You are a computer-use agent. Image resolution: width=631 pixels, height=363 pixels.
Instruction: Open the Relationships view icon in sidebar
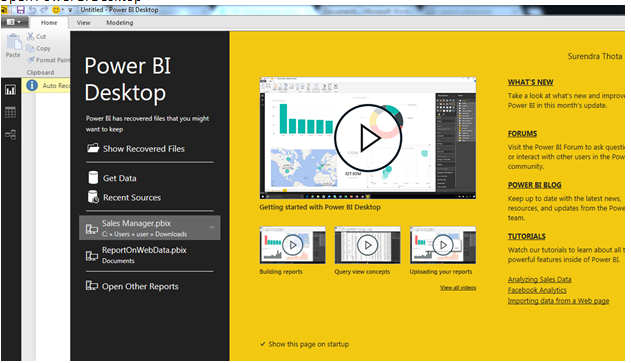tap(10, 134)
